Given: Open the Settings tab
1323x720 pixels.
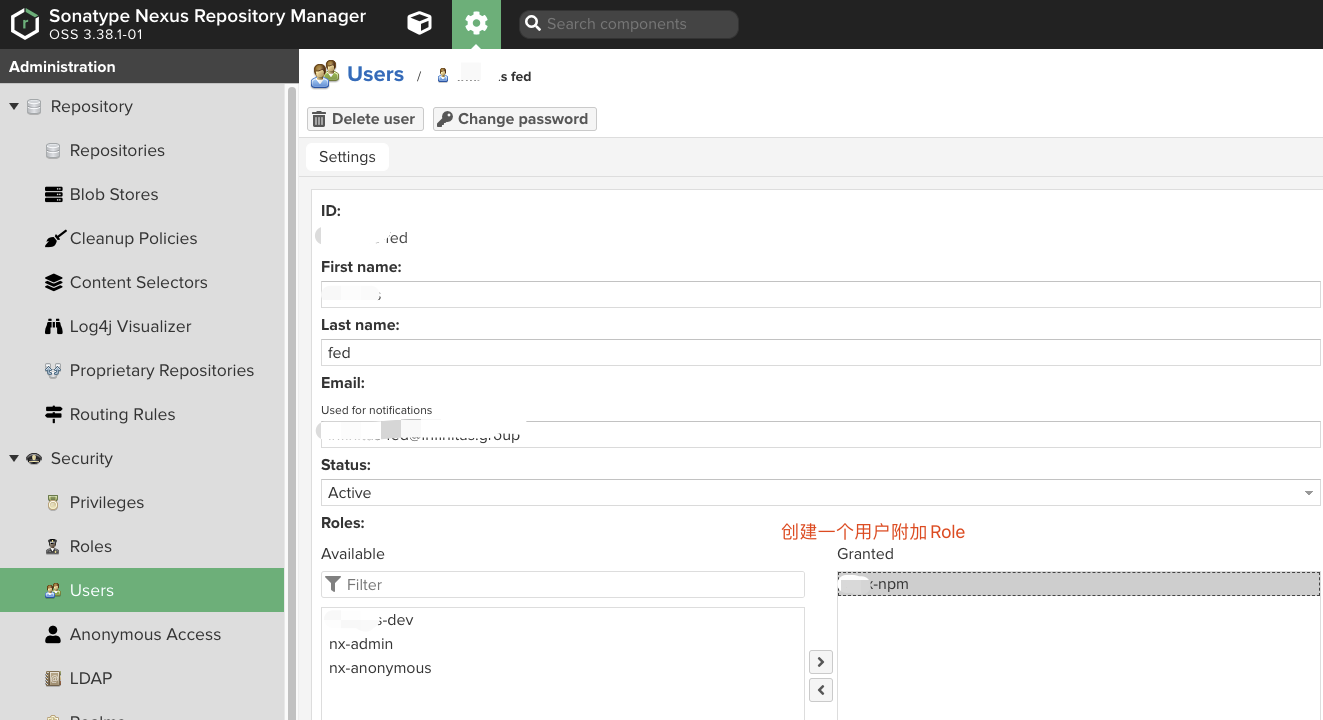Looking at the screenshot, I should (x=347, y=157).
